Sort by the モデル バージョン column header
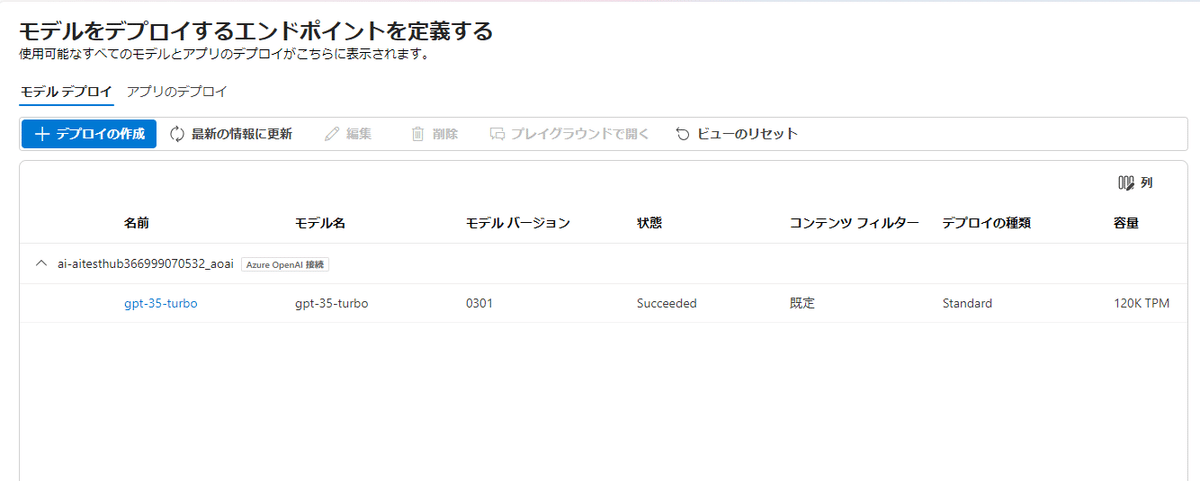The width and height of the screenshot is (1200, 481). point(518,223)
